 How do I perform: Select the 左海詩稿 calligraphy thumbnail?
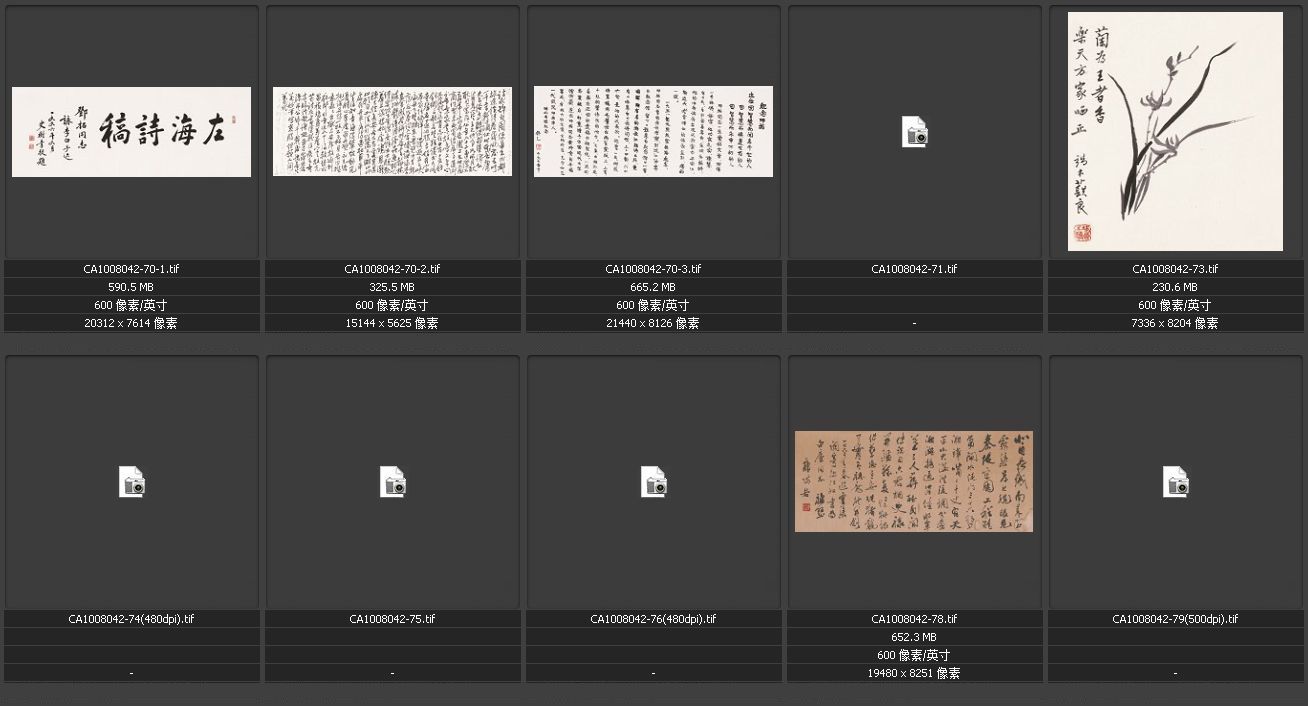tap(131, 132)
